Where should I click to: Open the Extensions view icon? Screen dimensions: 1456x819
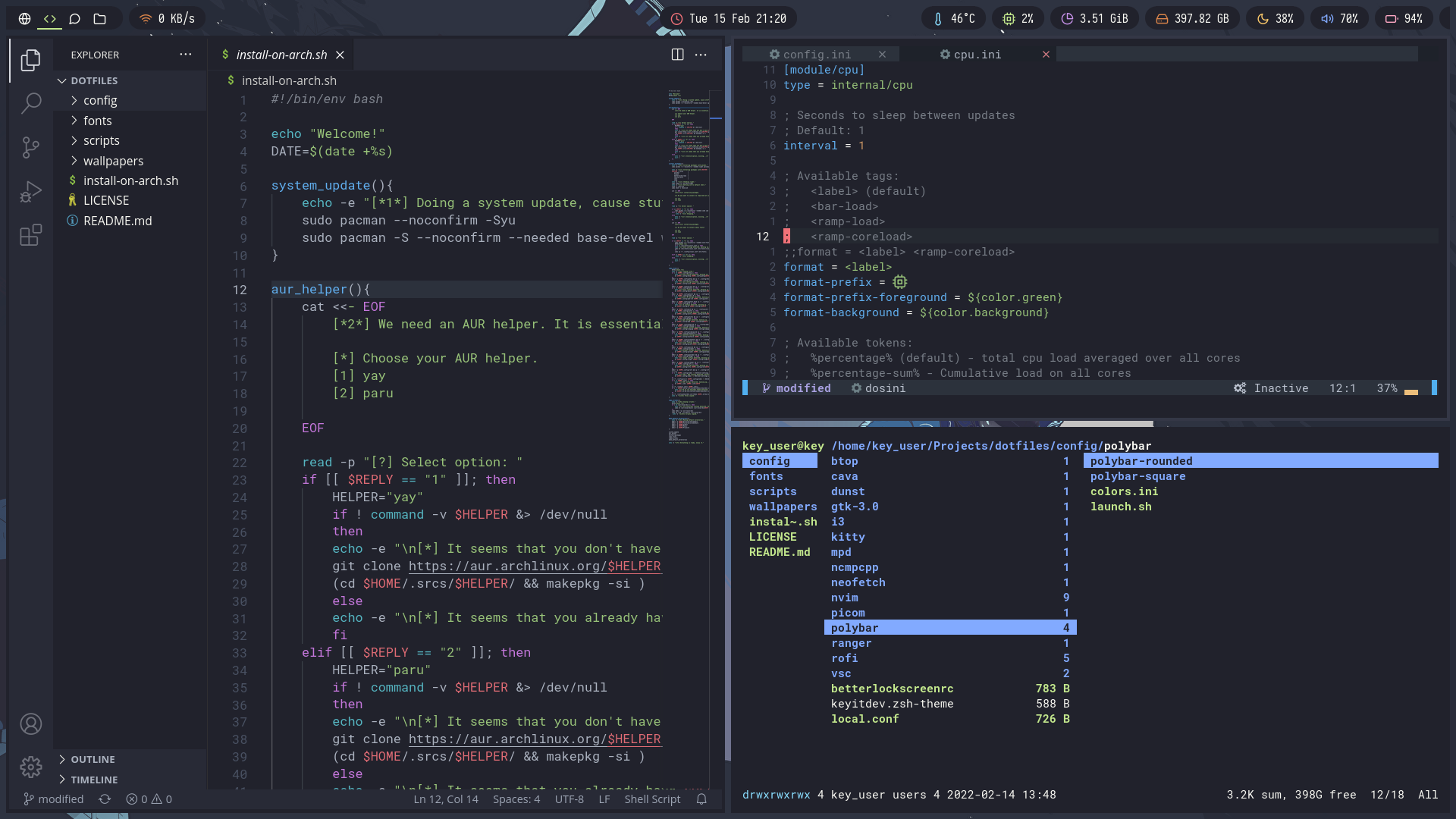coord(30,235)
